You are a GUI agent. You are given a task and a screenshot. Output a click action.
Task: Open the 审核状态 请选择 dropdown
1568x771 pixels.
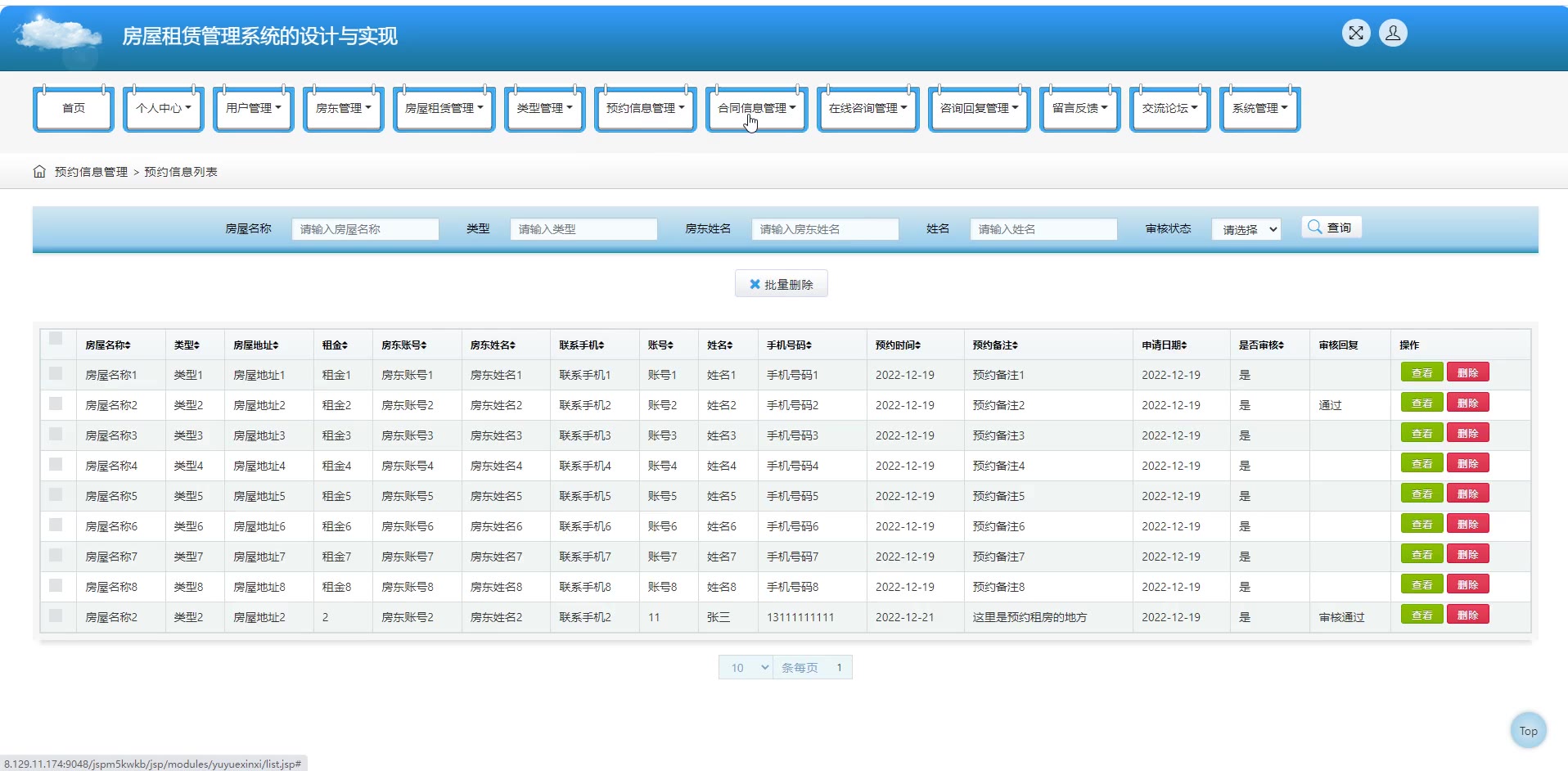1246,229
